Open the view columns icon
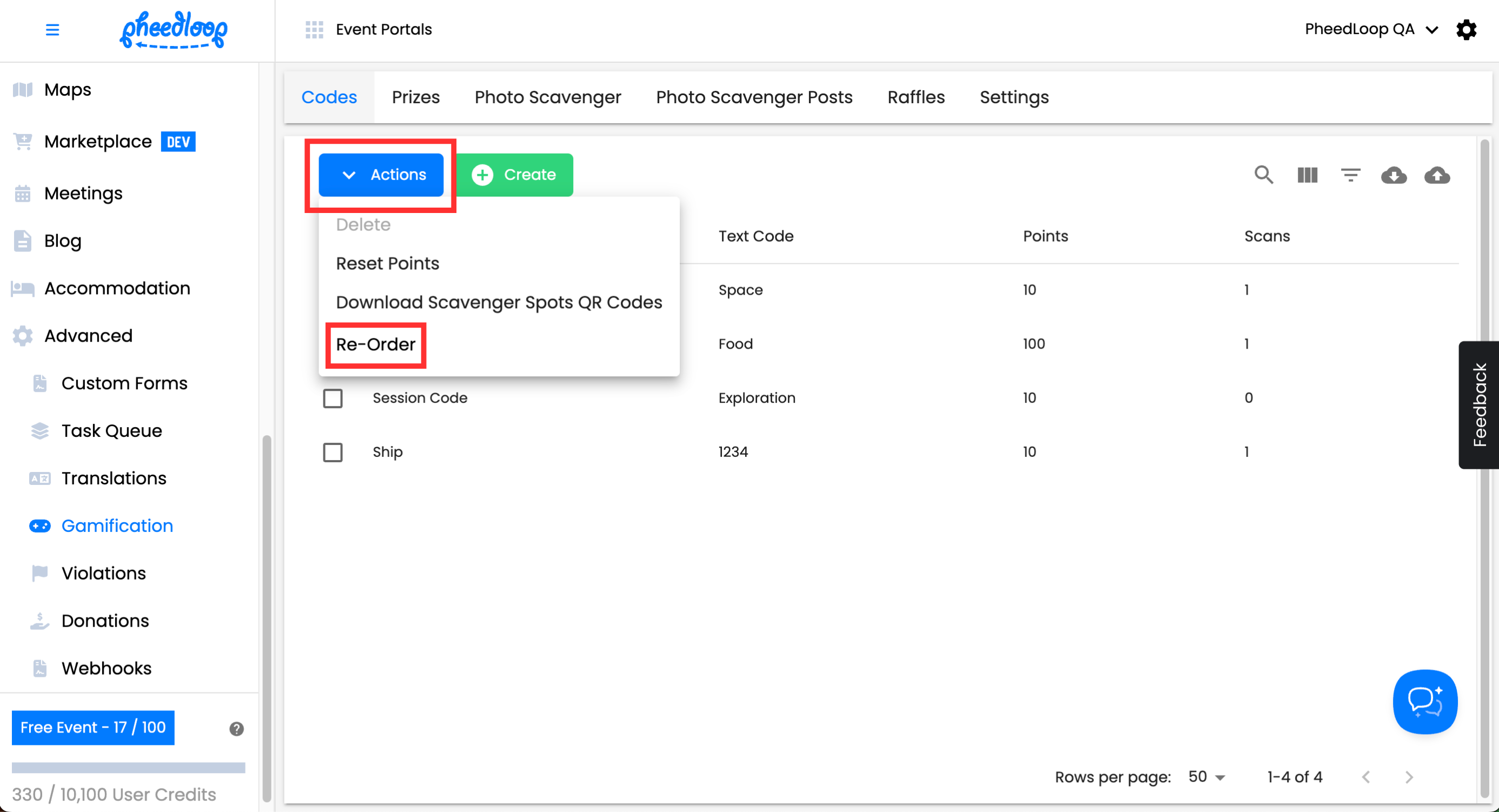 pyautogui.click(x=1307, y=175)
